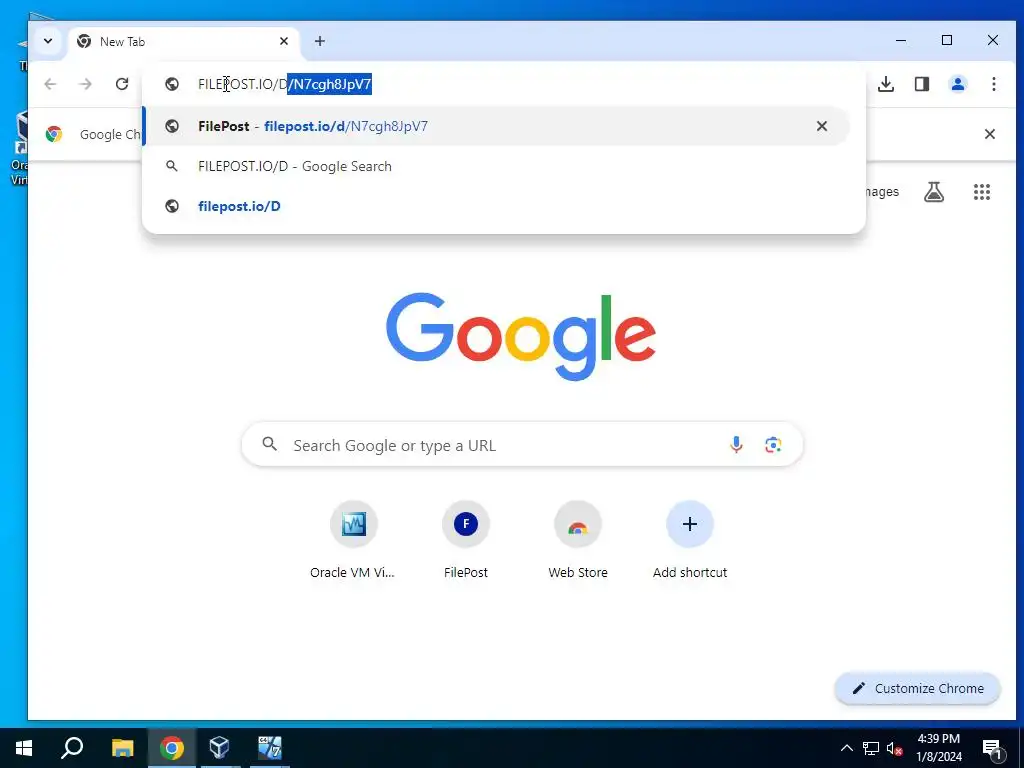Open the profile avatar menu
This screenshot has height=768, width=1024.
pos(957,84)
